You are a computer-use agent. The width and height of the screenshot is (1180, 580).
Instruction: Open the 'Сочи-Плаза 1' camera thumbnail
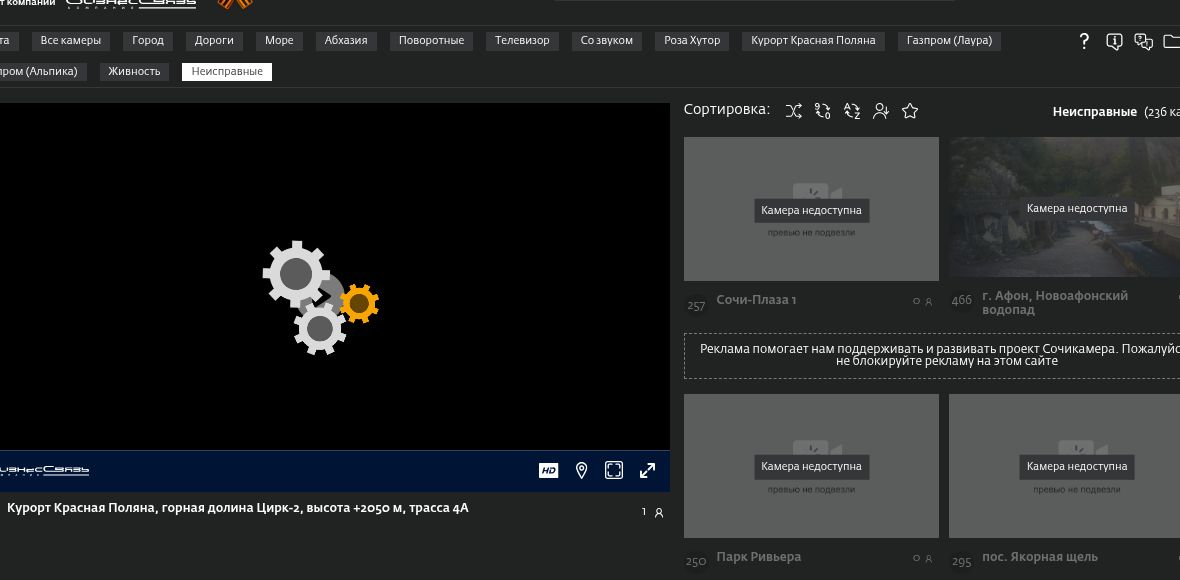(x=811, y=209)
